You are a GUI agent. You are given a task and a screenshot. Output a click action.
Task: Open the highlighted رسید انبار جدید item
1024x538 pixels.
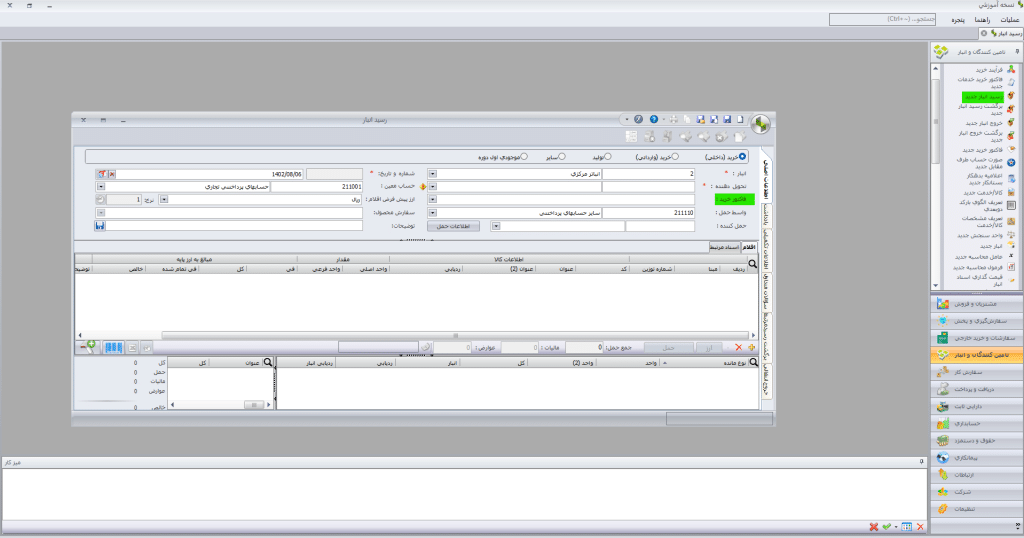pyautogui.click(x=982, y=97)
